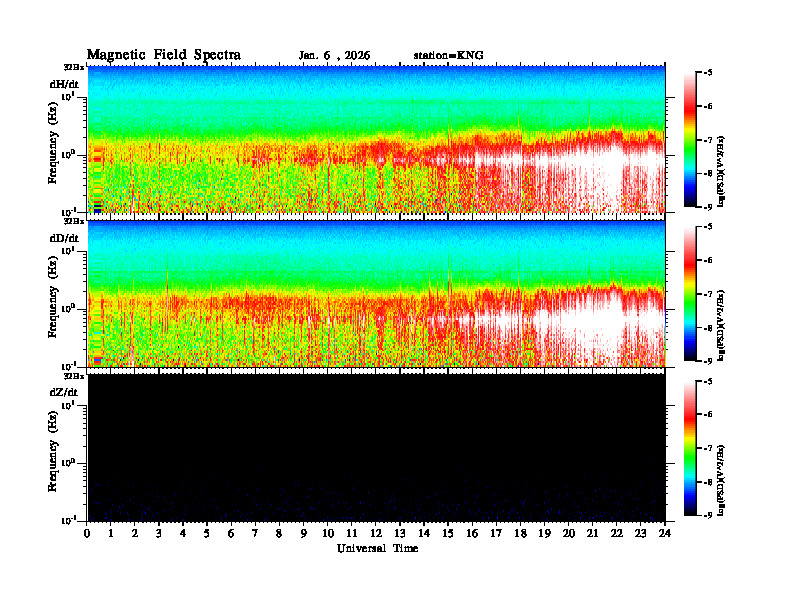792x612 pixels.
Task: Click the 10^1 frequency tick of dZ/dt panel
Action: [68, 404]
